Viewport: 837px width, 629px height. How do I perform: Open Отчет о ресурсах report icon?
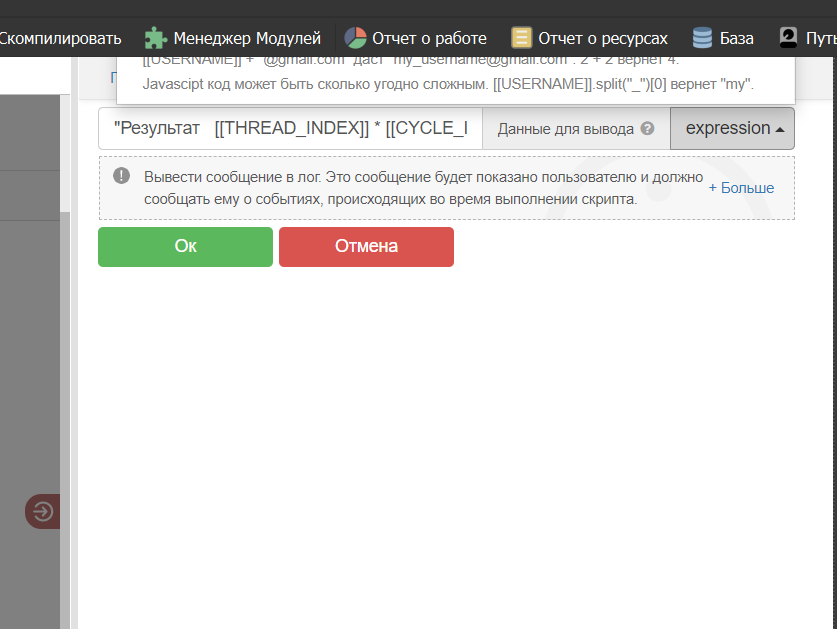pyautogui.click(x=521, y=38)
